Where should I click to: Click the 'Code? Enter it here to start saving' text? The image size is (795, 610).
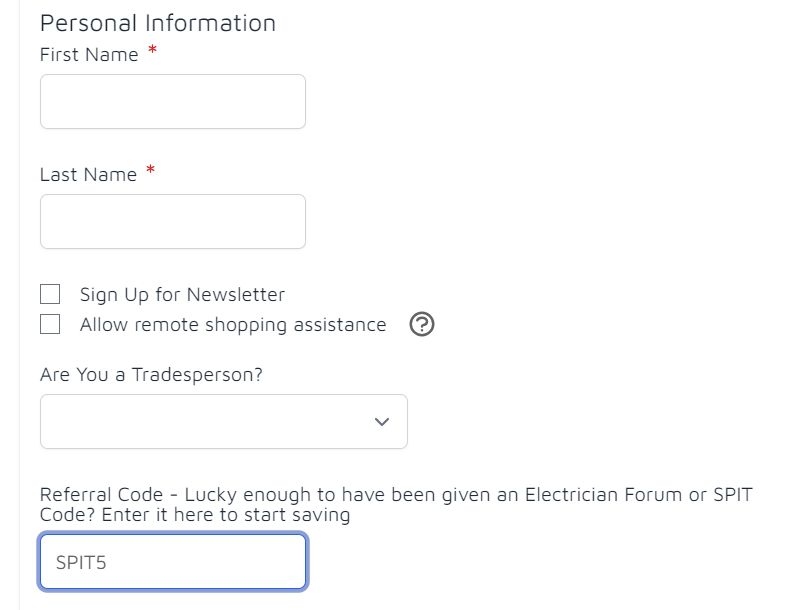(x=195, y=515)
